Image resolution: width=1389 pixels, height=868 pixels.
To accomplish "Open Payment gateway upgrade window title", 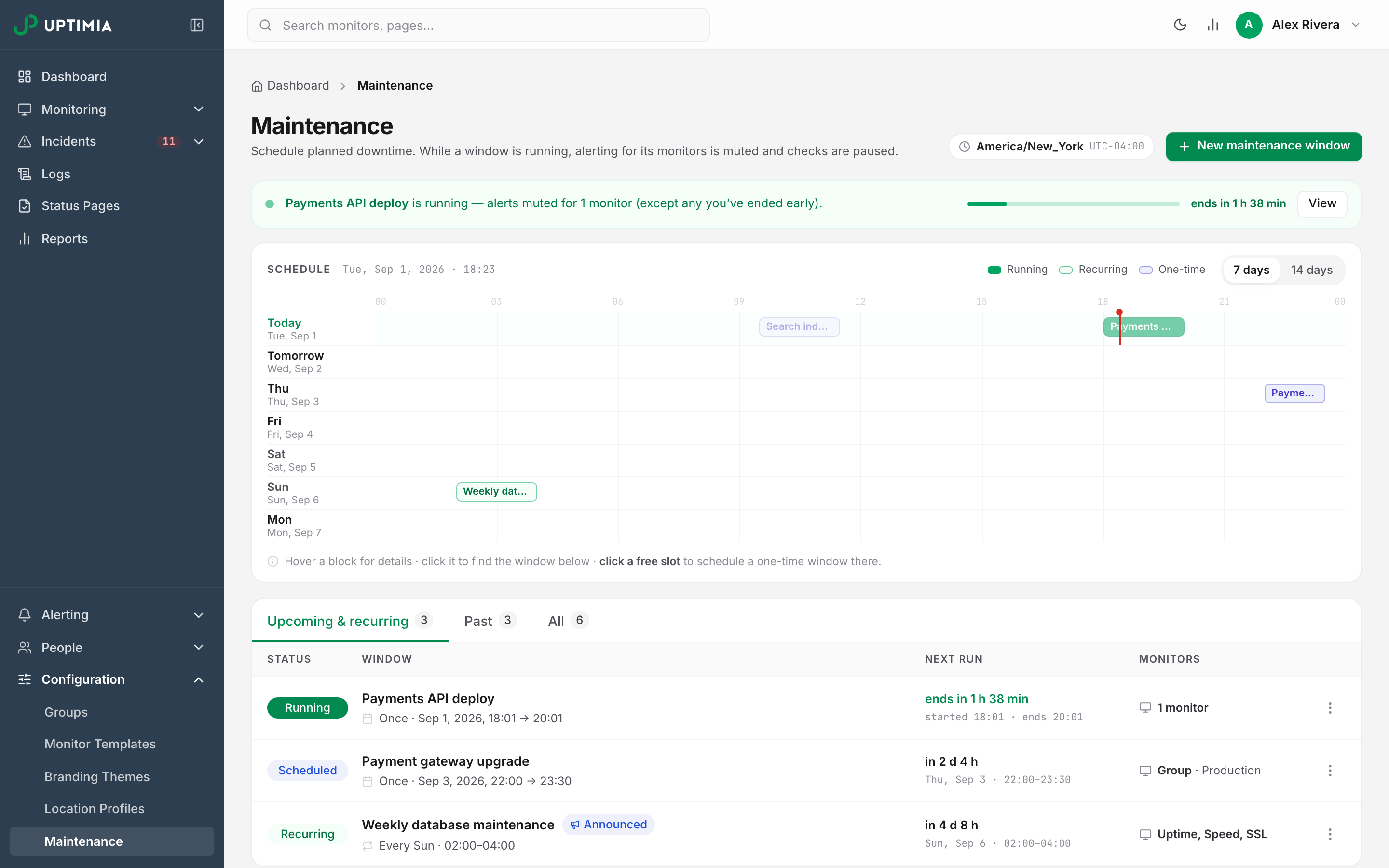I will click(446, 761).
